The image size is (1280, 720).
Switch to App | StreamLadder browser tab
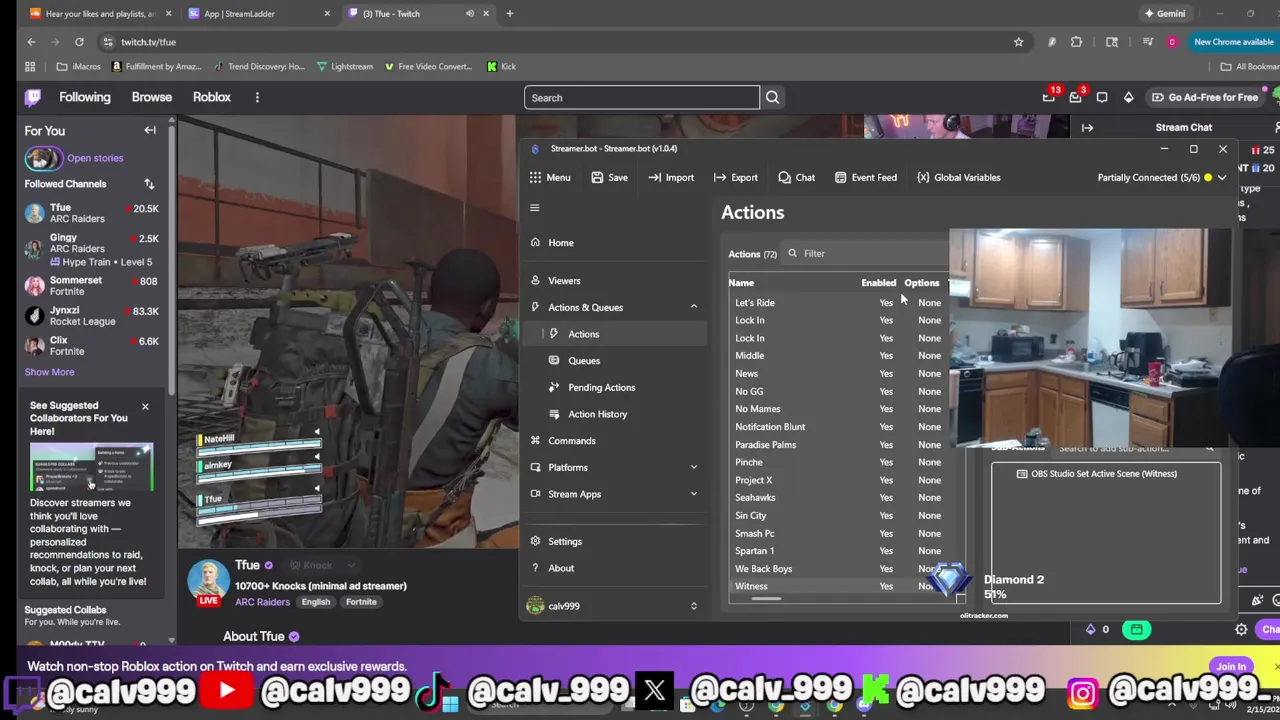pos(258,14)
